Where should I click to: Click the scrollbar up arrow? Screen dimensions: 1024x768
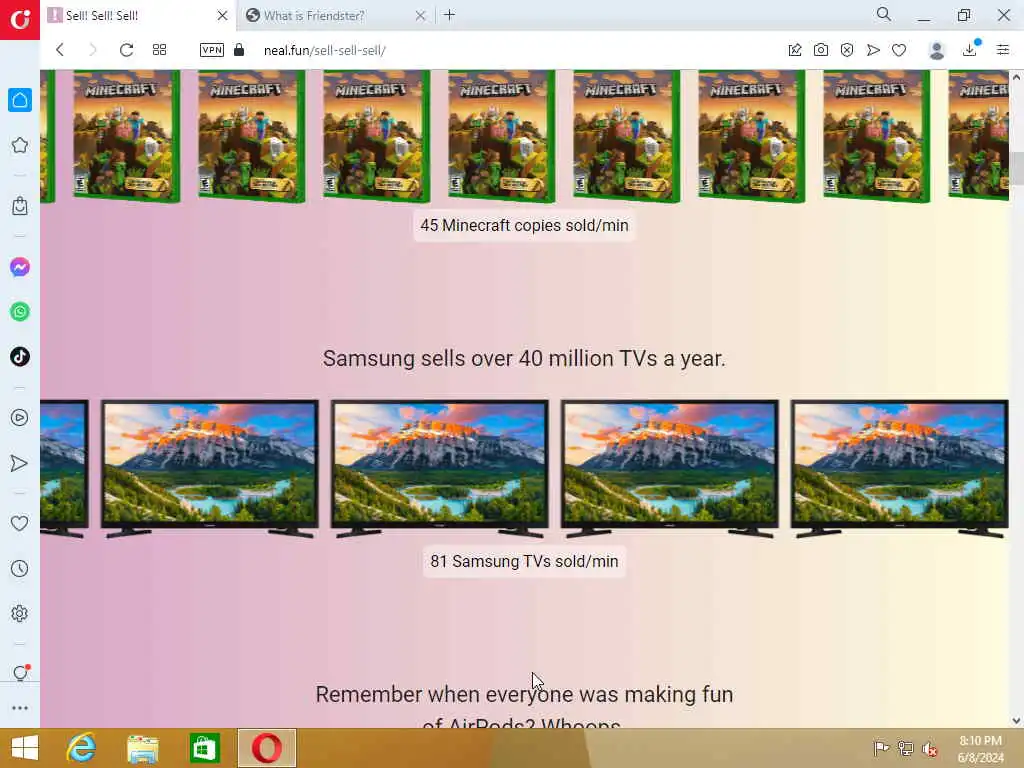click(x=1016, y=77)
